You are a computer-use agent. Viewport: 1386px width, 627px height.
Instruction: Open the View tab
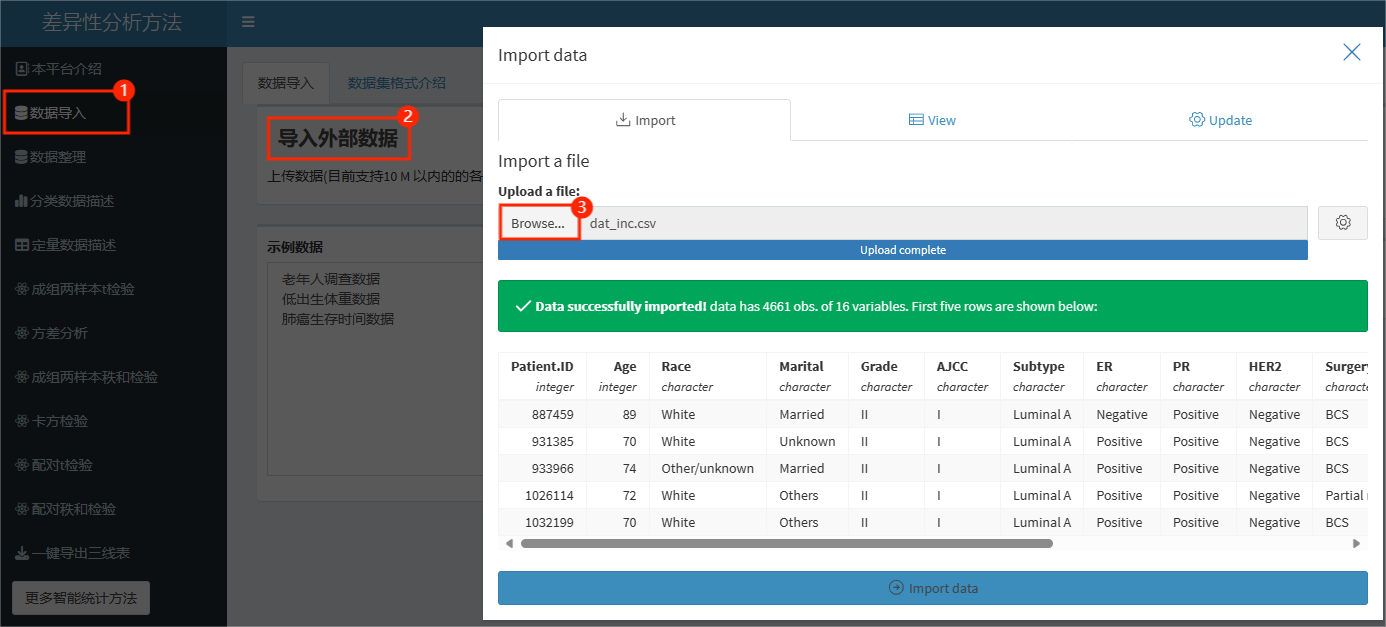coord(932,120)
